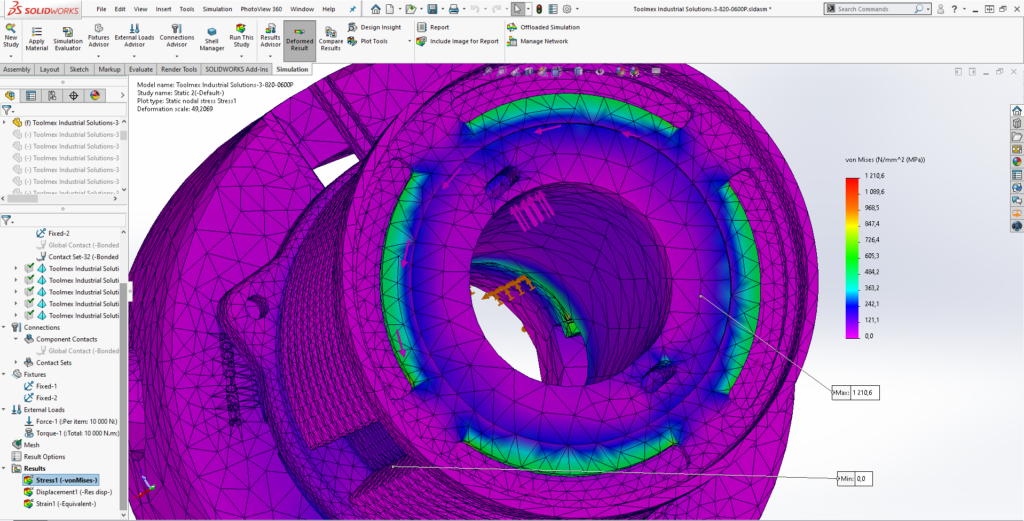This screenshot has height=521, width=1024.
Task: Open the ConfigurationManager tab icon
Action: click(x=52, y=96)
